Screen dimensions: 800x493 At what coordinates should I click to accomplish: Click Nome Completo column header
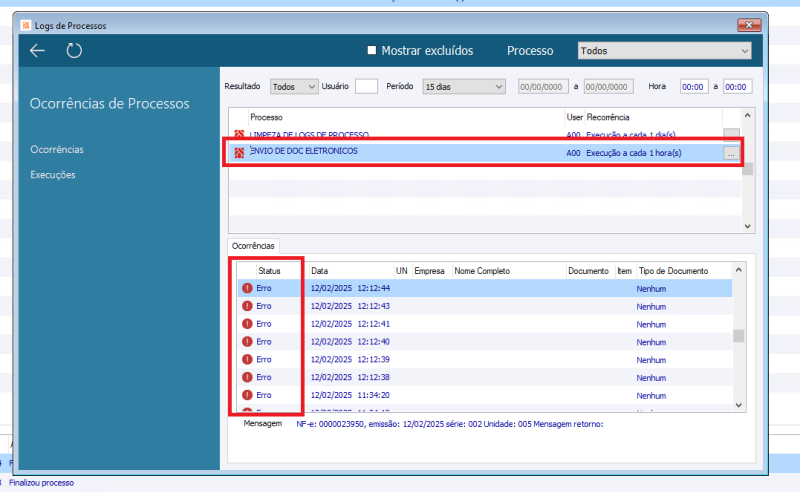[x=482, y=271]
